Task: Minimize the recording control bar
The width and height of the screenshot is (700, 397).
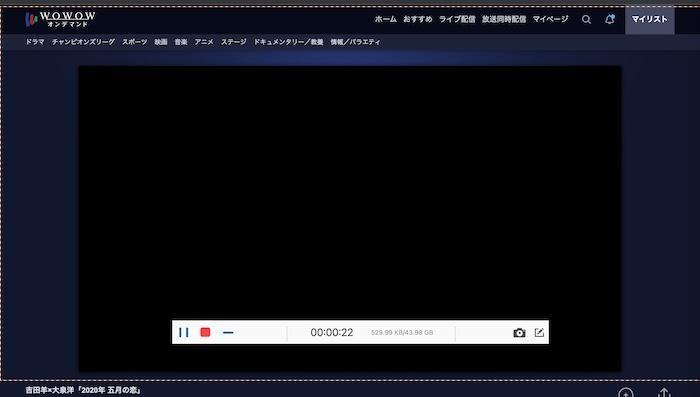Action: click(228, 333)
